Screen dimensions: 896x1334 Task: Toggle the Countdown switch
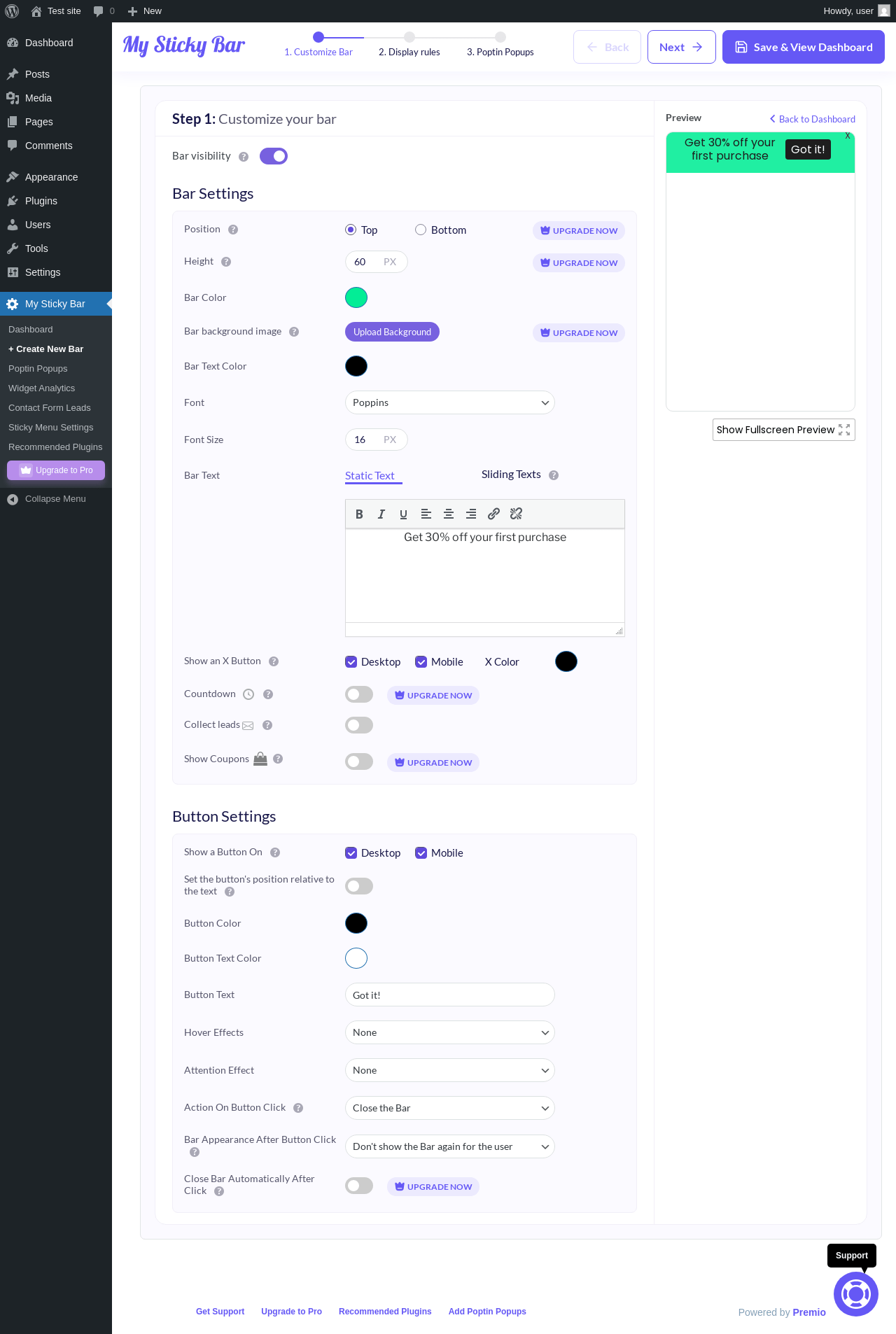359,694
